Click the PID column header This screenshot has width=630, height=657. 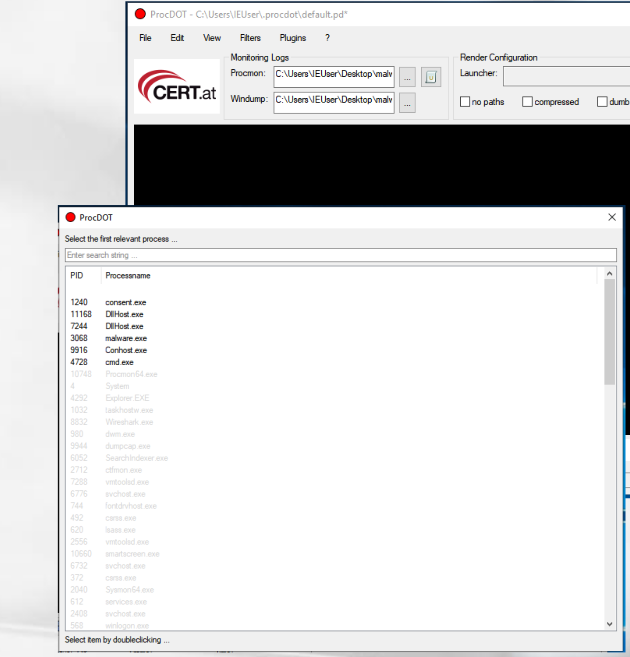(x=83, y=275)
